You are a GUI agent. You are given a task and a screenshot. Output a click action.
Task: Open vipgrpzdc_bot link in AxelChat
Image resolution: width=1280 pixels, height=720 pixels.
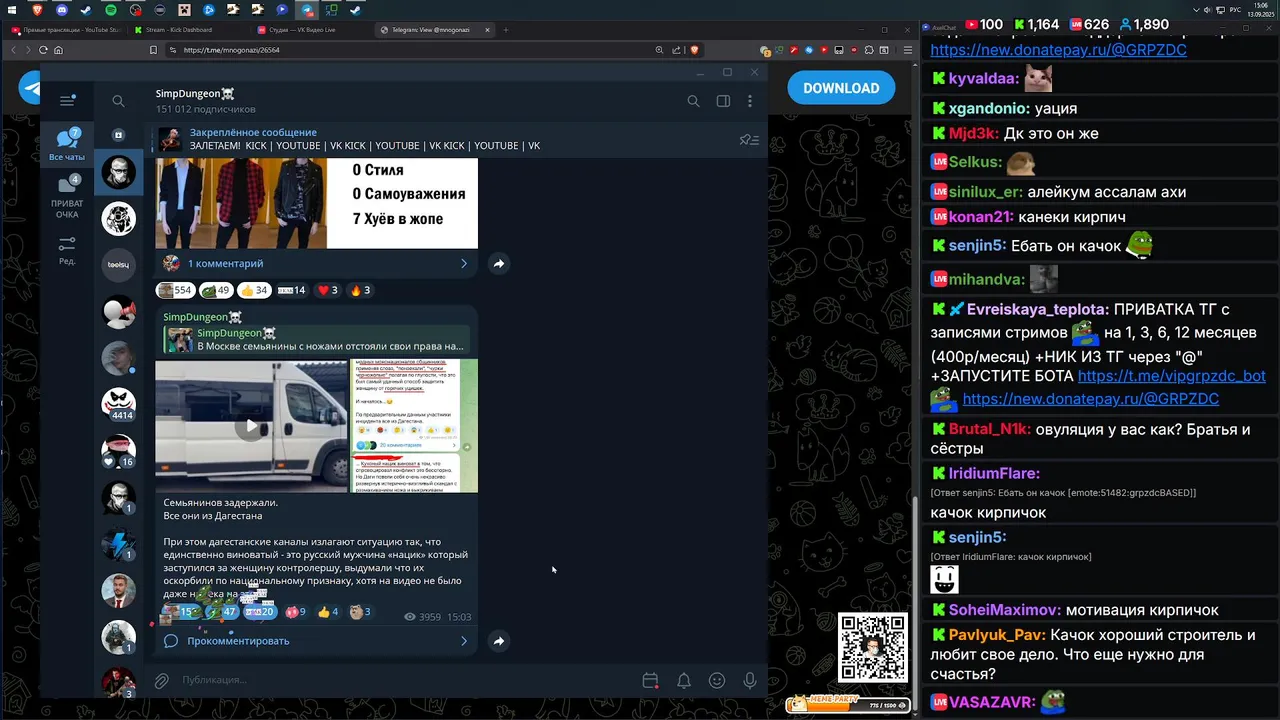[1172, 376]
